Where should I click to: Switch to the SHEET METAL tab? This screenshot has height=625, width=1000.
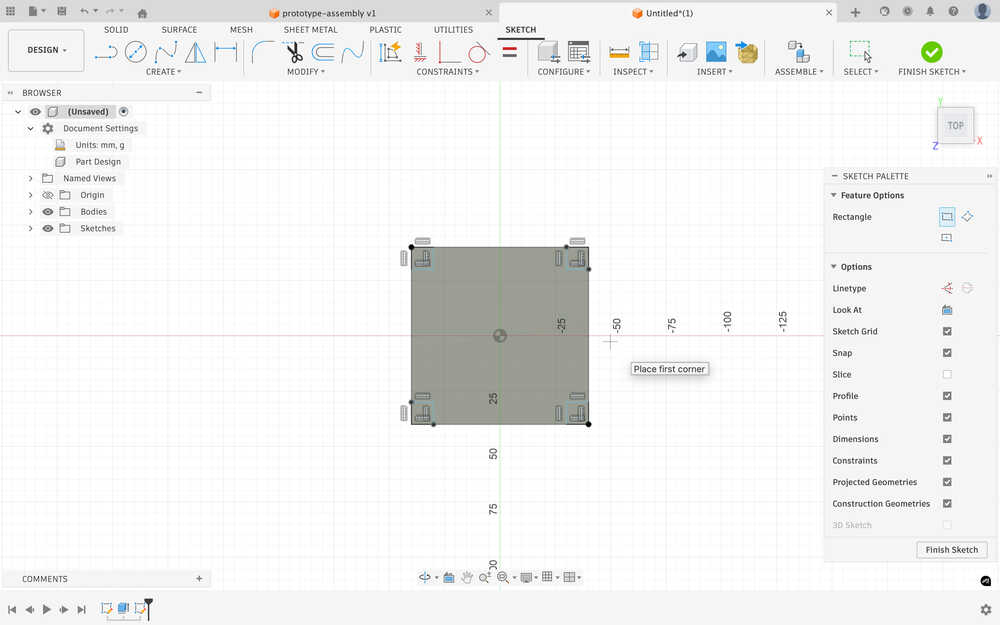coord(310,30)
